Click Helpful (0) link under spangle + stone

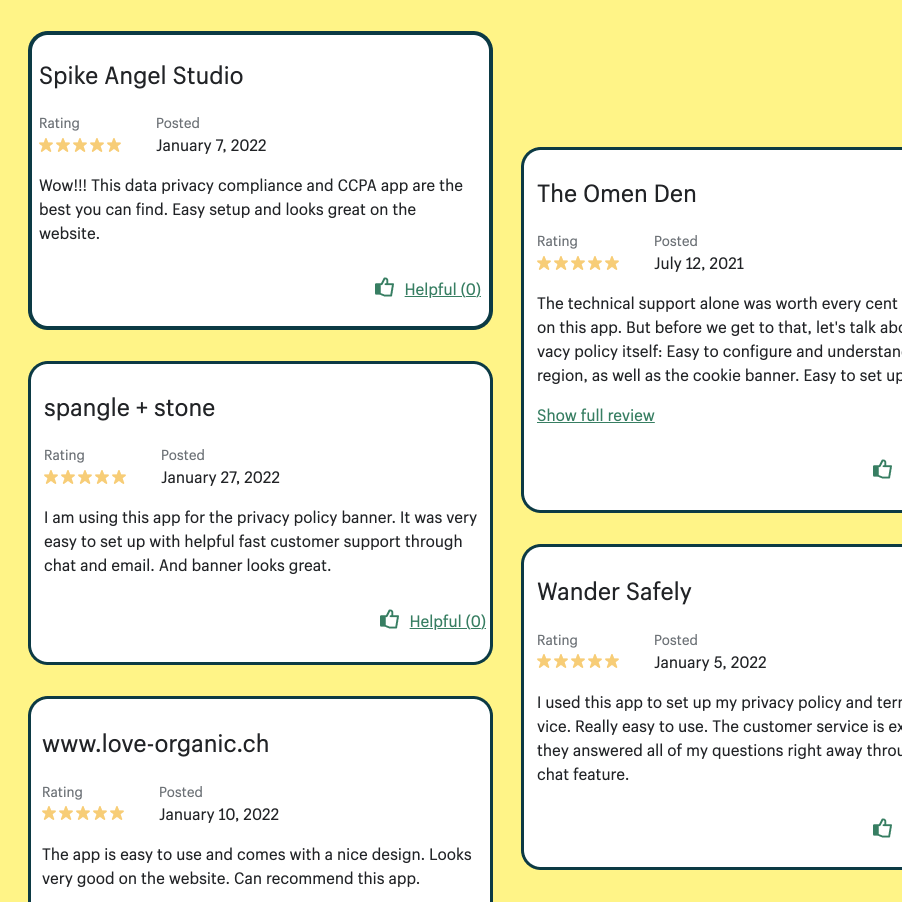coord(447,621)
